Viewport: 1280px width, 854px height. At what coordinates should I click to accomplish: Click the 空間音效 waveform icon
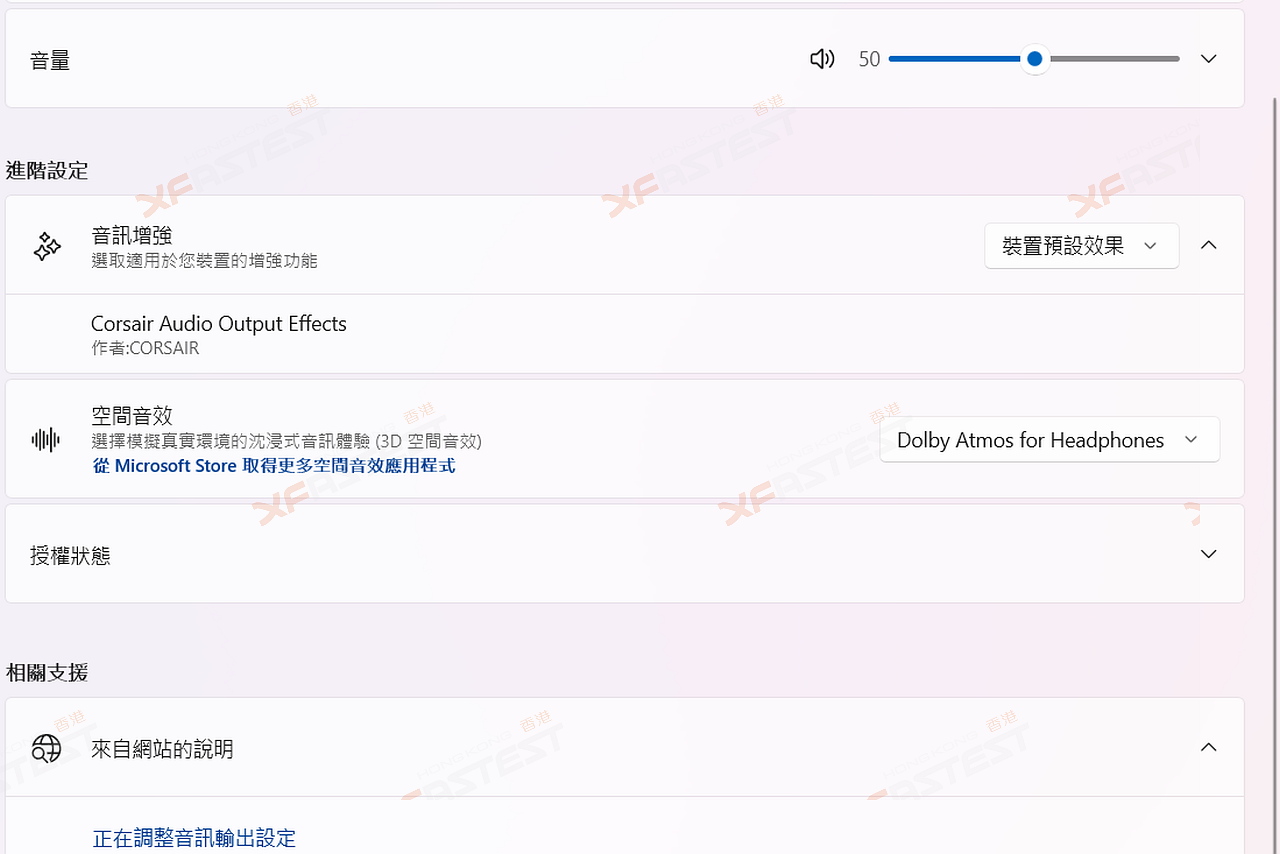coord(46,440)
